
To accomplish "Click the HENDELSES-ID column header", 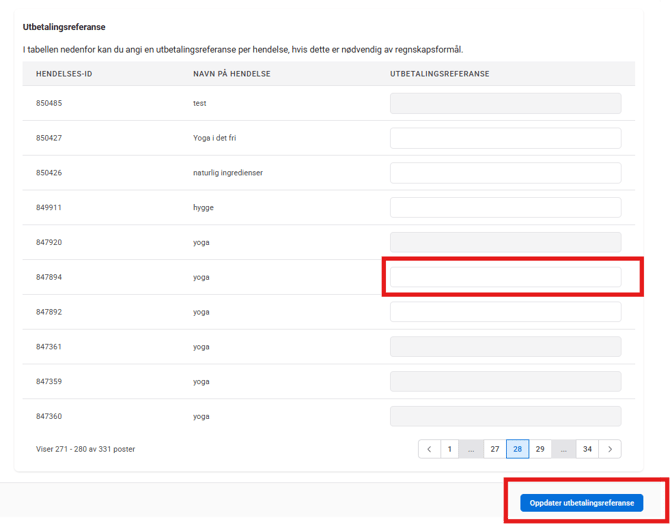I will [x=64, y=74].
